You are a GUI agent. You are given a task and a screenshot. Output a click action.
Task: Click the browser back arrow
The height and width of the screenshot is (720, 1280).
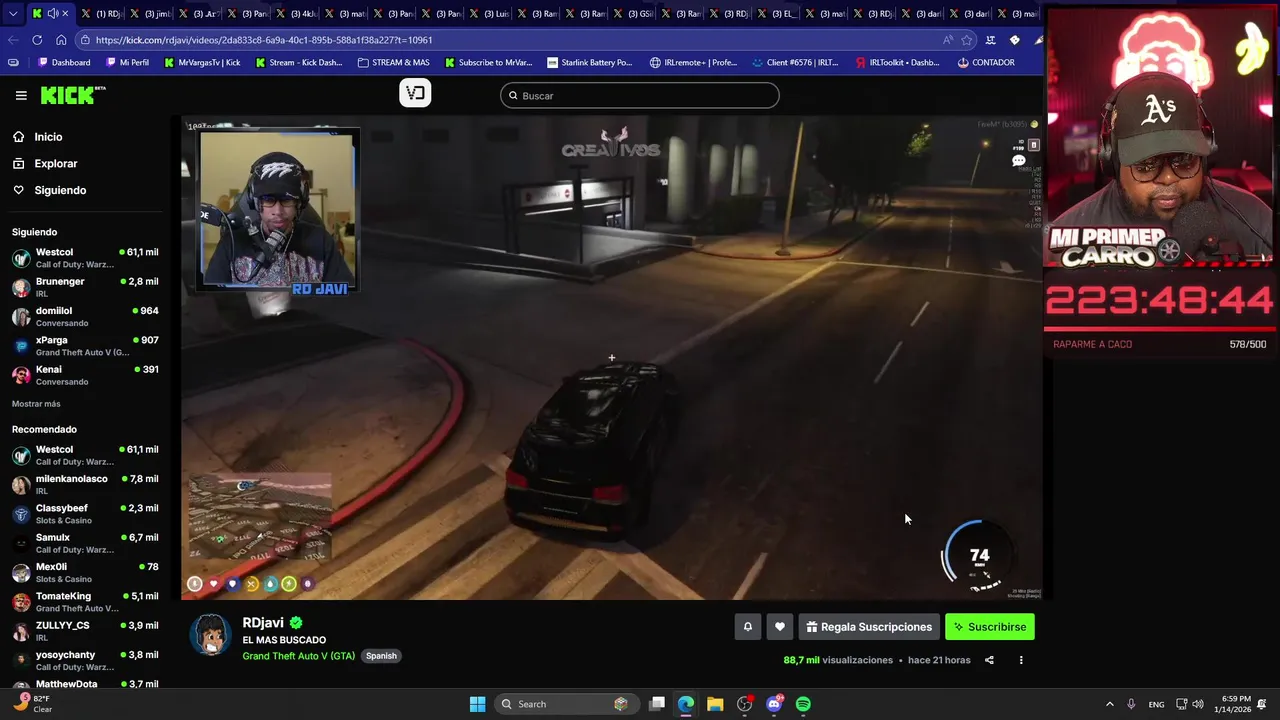pyautogui.click(x=13, y=40)
